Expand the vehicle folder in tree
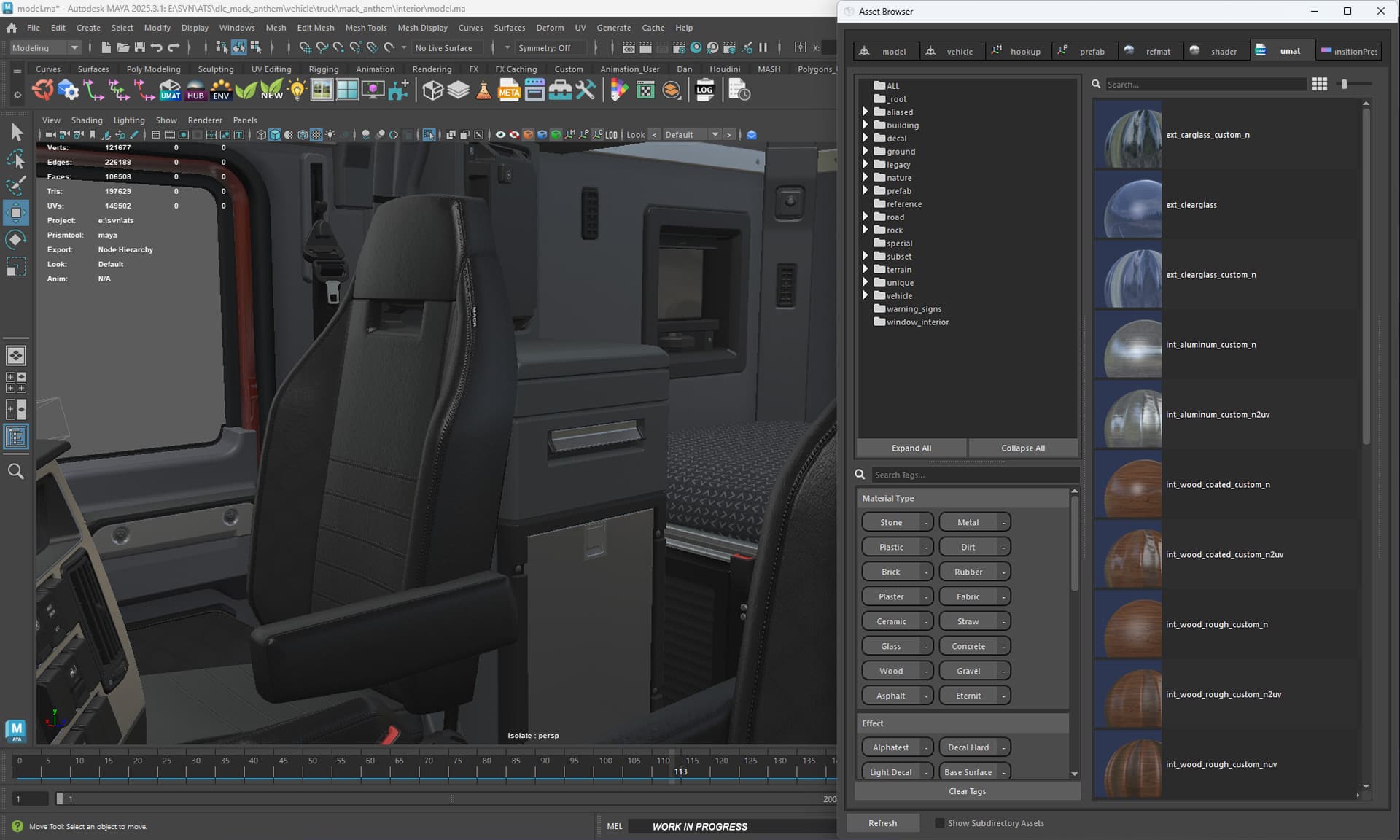This screenshot has height=840, width=1400. 866,295
